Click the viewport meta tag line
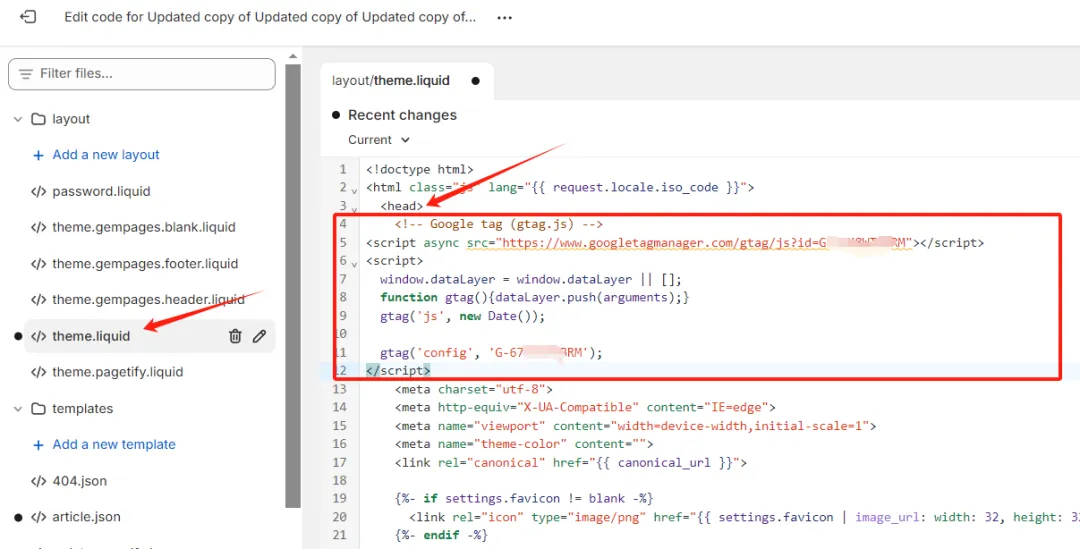1080x549 pixels. pos(635,426)
